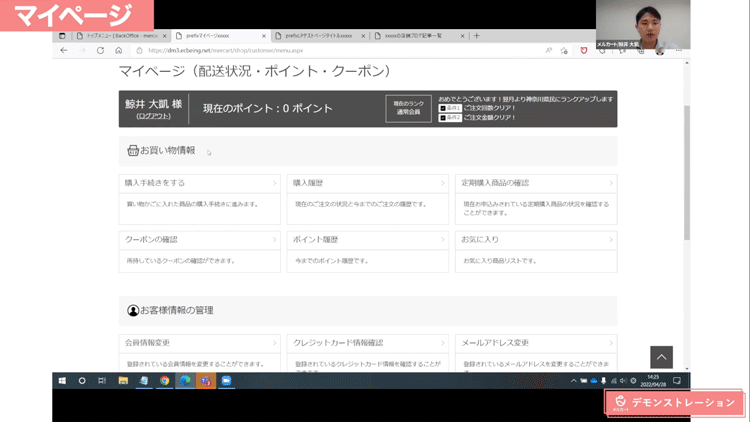750x422 pixels.
Task: Click the read aloud icon in address bar
Action: [549, 50]
